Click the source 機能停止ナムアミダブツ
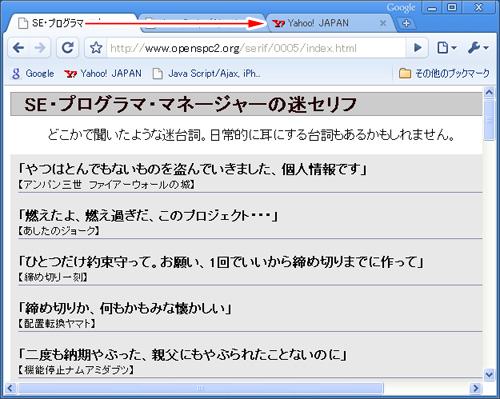The image size is (500, 399). point(76,370)
